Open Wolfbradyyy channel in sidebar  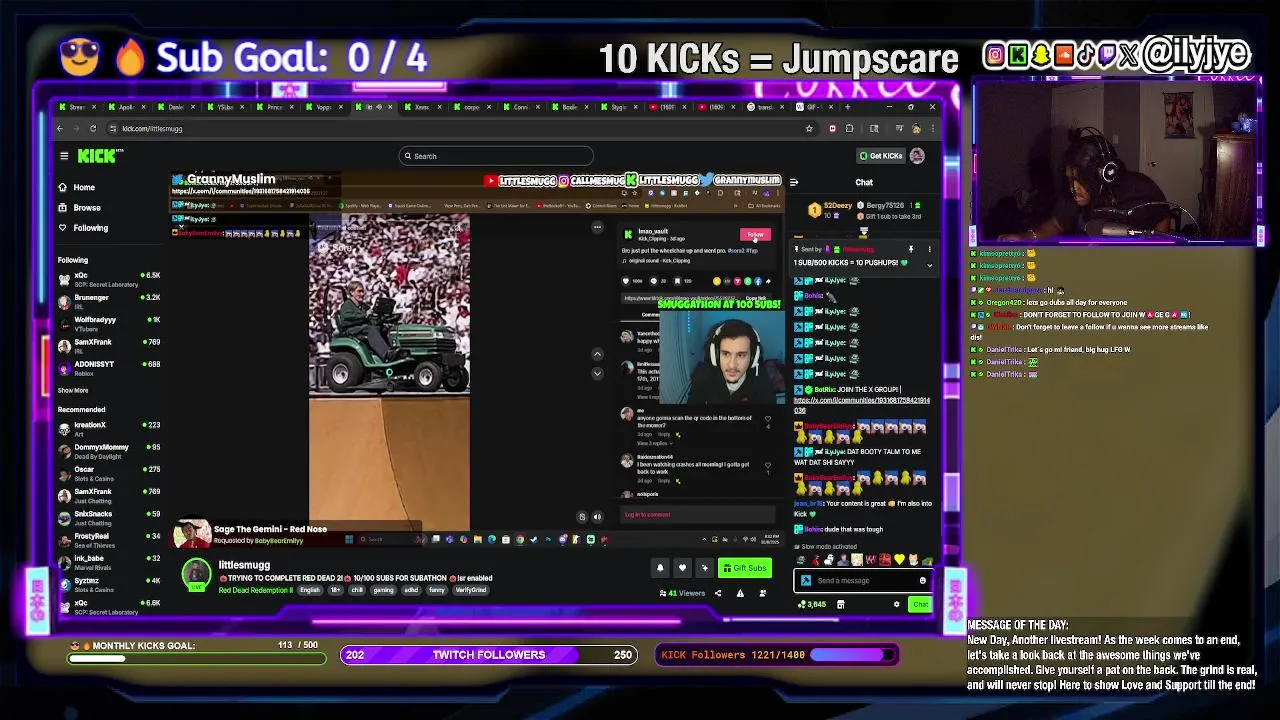109,323
